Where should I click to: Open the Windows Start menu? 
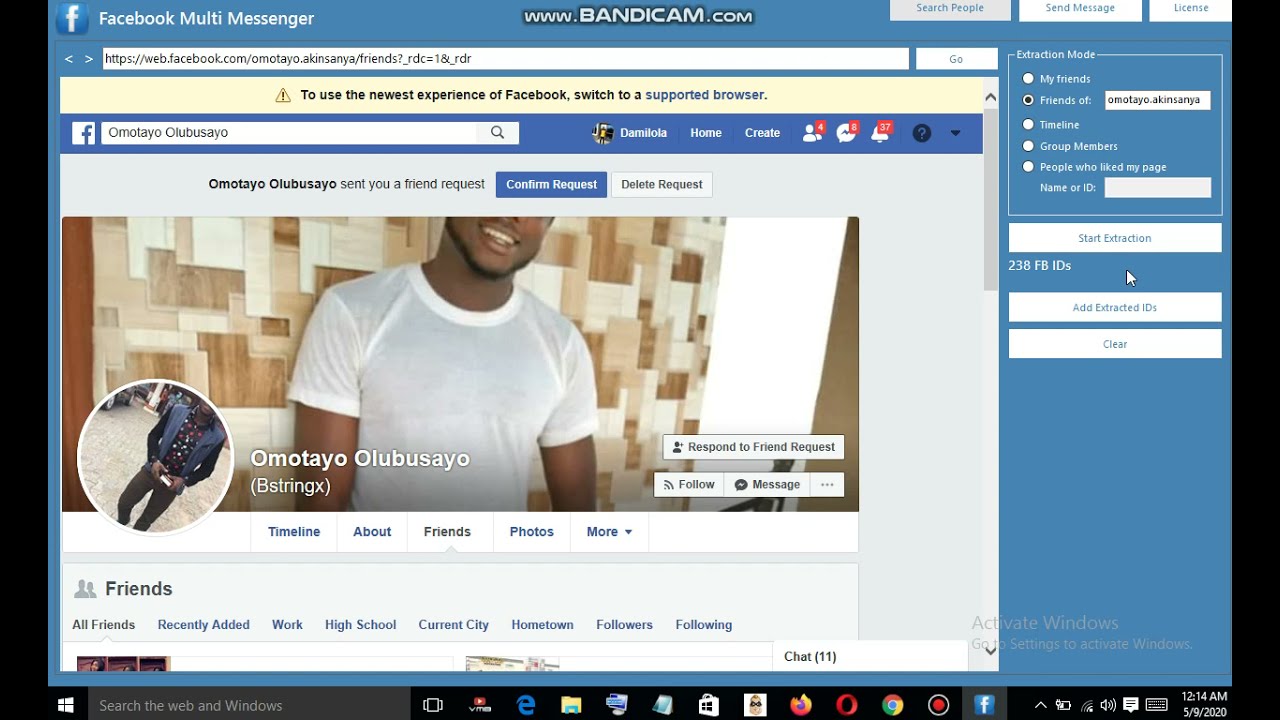pos(66,705)
